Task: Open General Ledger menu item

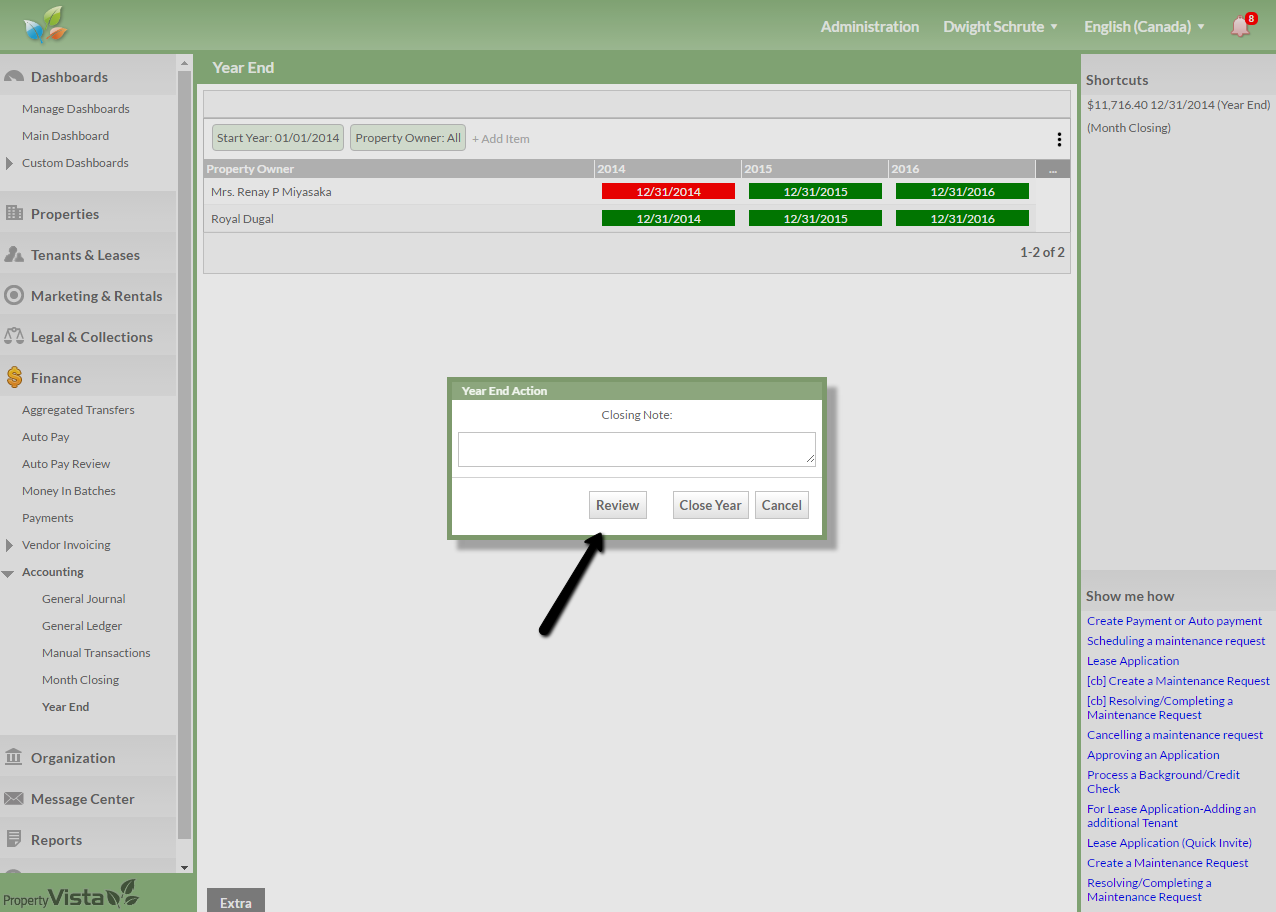Action: (x=82, y=626)
